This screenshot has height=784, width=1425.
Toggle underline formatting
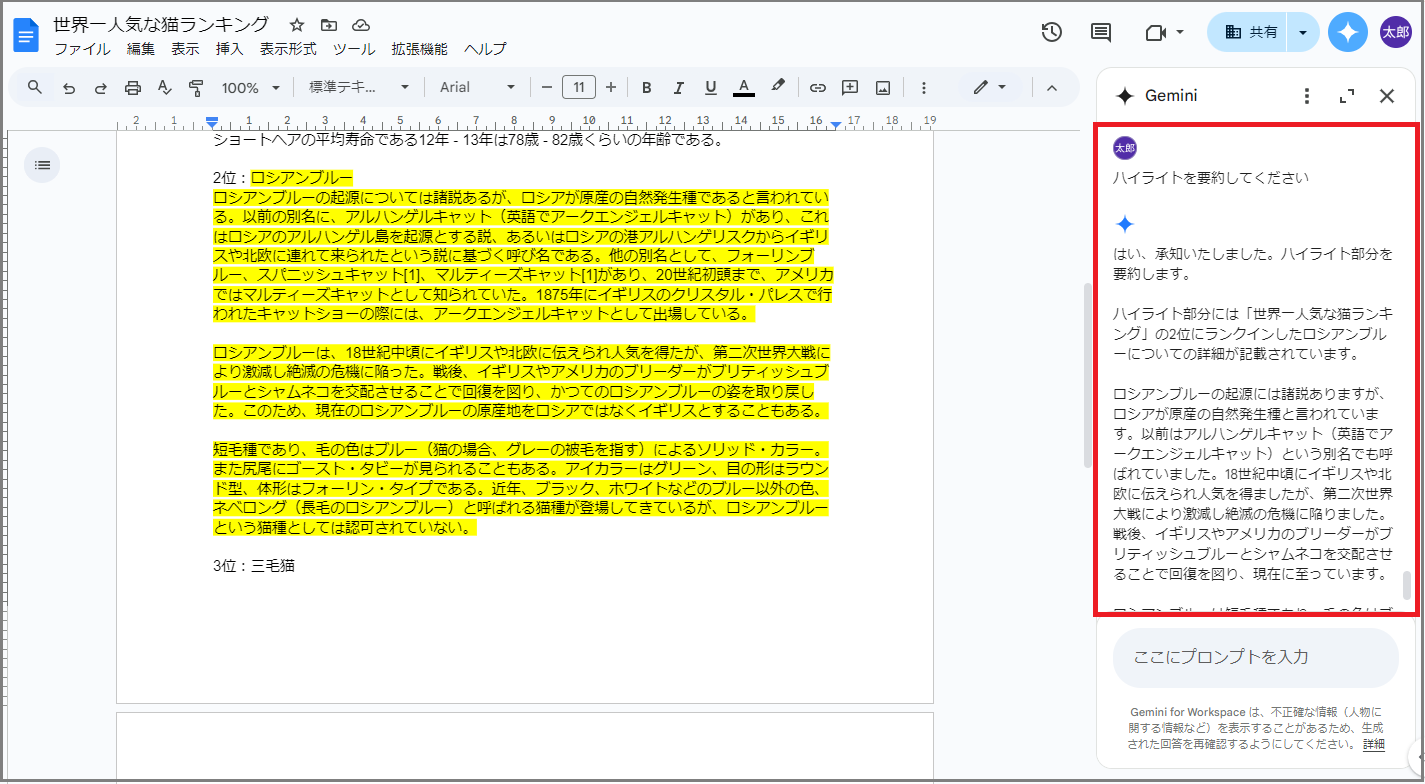pyautogui.click(x=711, y=88)
